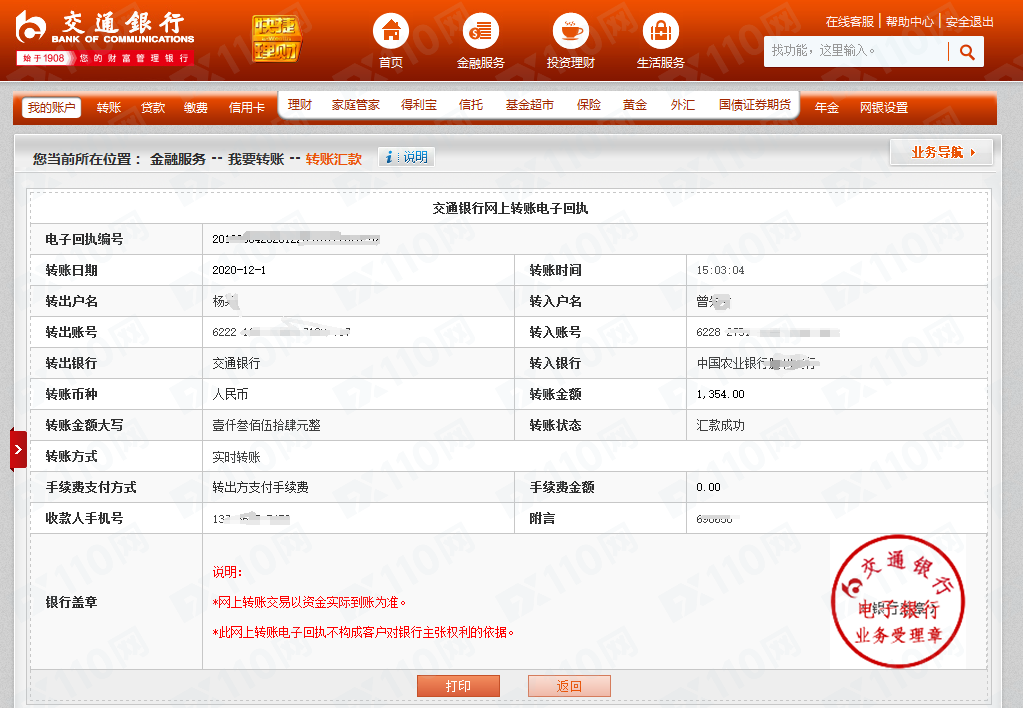
Task: Open 外汇 submenu item
Action: 682,105
